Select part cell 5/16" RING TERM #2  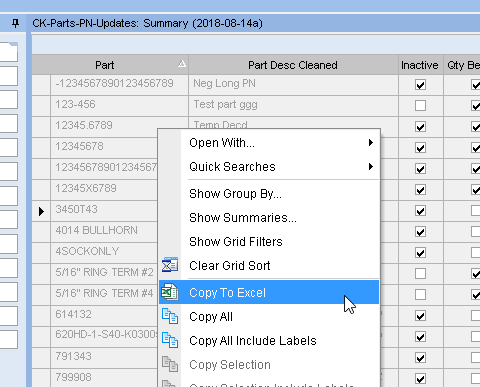(x=104, y=274)
